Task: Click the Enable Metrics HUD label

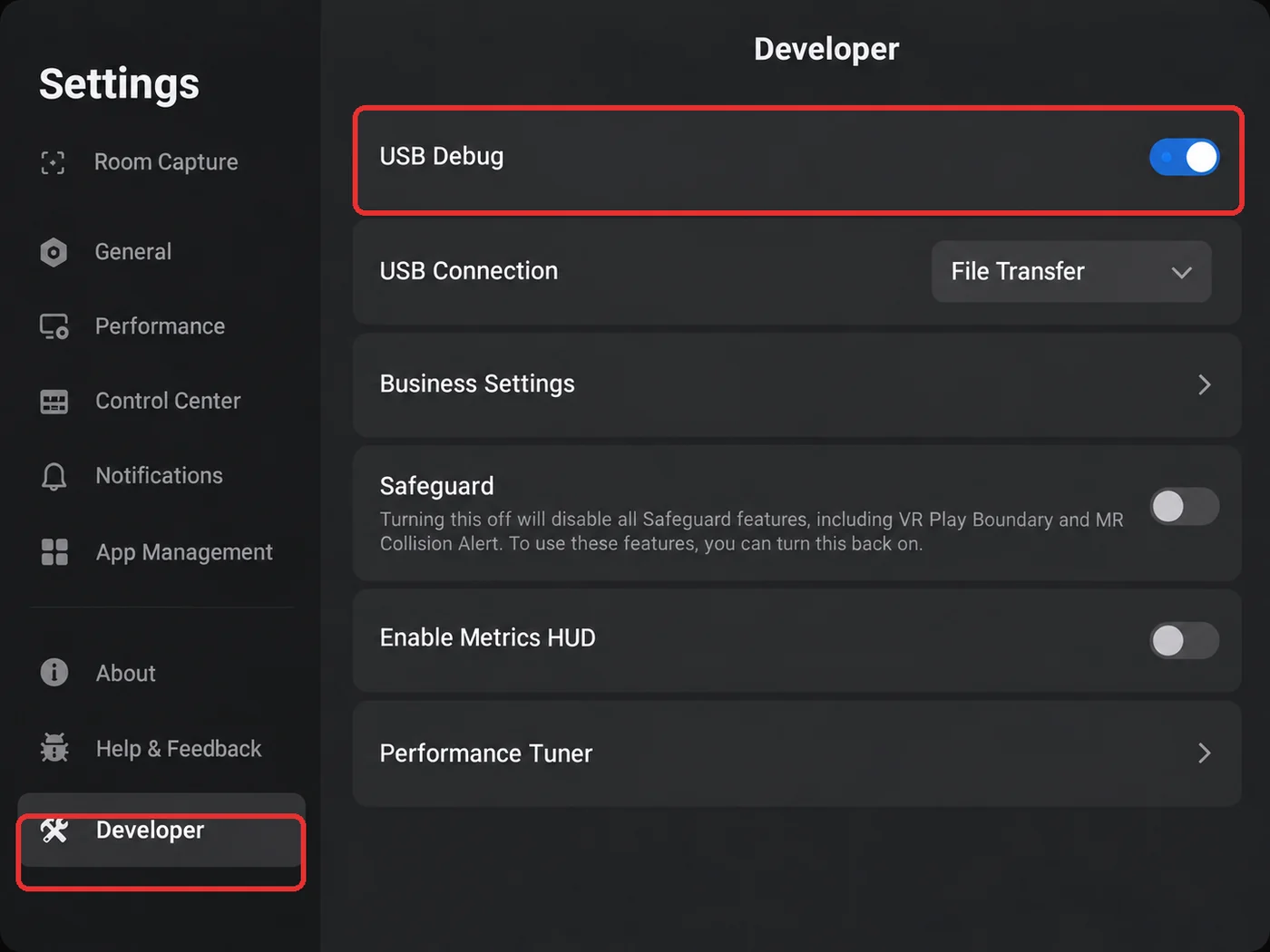Action: (488, 638)
